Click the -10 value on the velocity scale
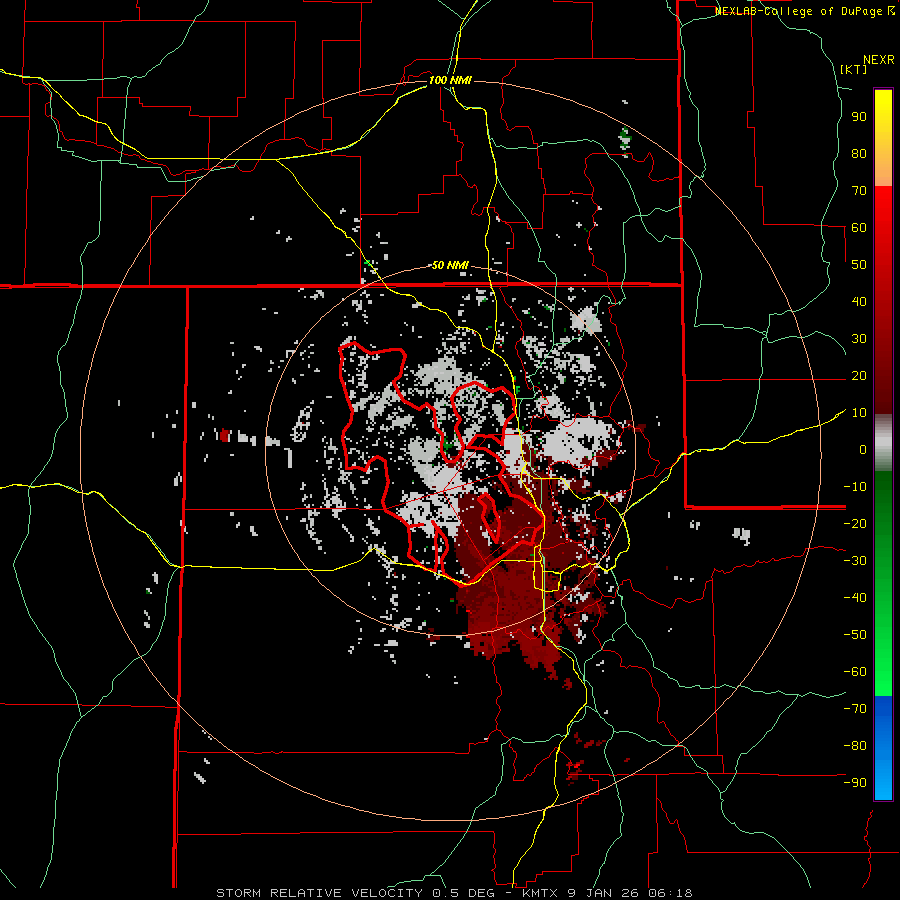 pyautogui.click(x=855, y=487)
